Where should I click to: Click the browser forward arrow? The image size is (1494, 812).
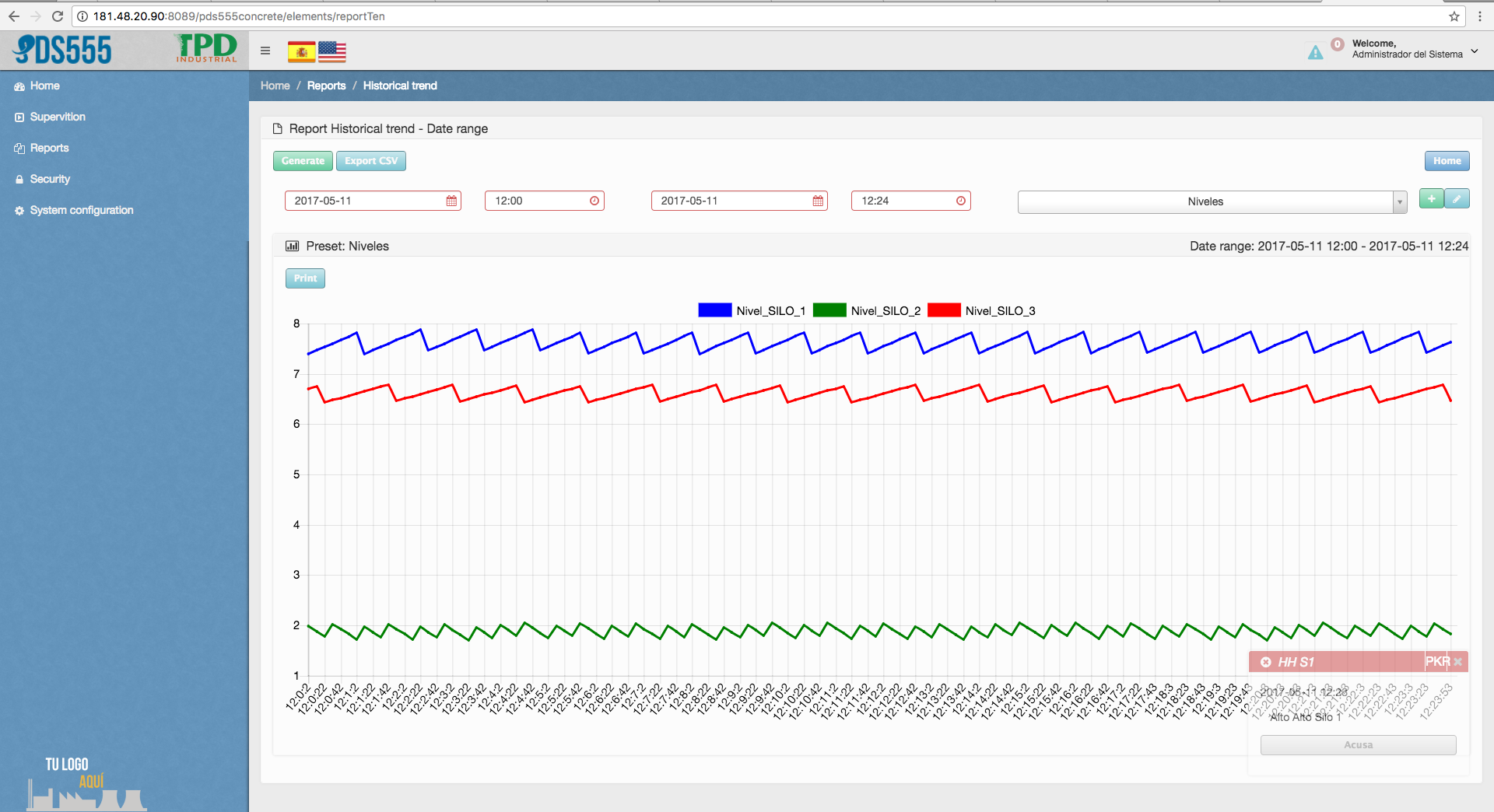[36, 16]
